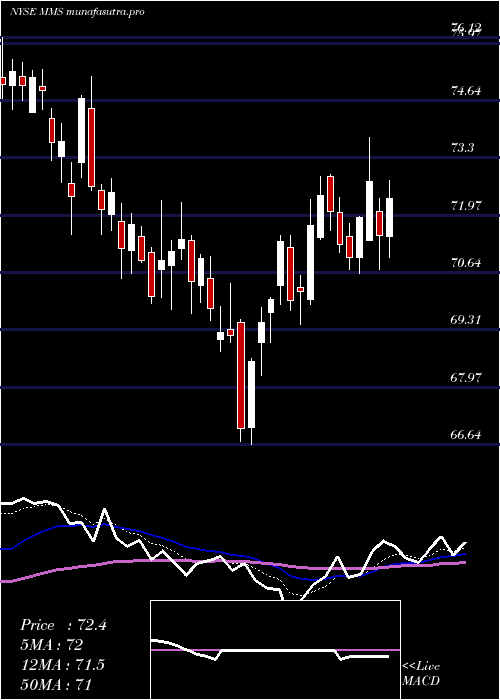Screen dimensions: 500x700
Task: Click the <<Live MACD label
Action: coord(421,674)
